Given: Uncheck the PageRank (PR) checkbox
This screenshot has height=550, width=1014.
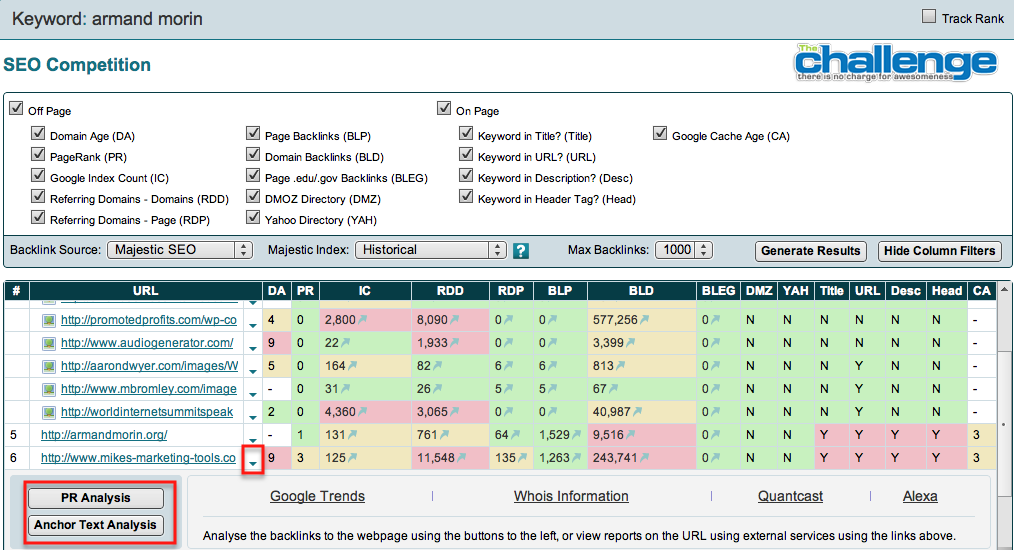Looking at the screenshot, I should [x=38, y=156].
